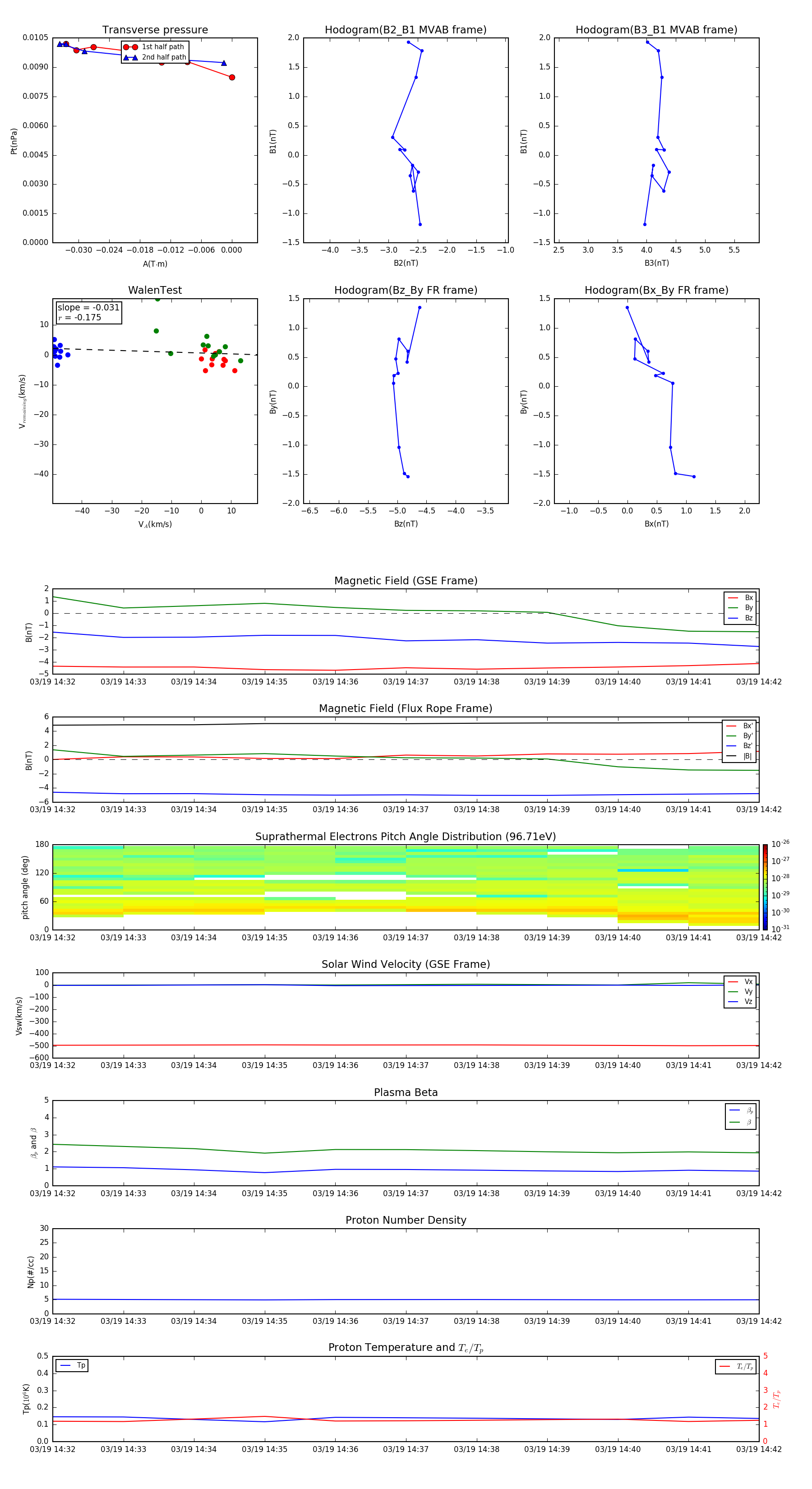Screen dimensions: 812x1489
Task: Click the Te/Tp legend box in temperature plot
Action: point(736,1366)
